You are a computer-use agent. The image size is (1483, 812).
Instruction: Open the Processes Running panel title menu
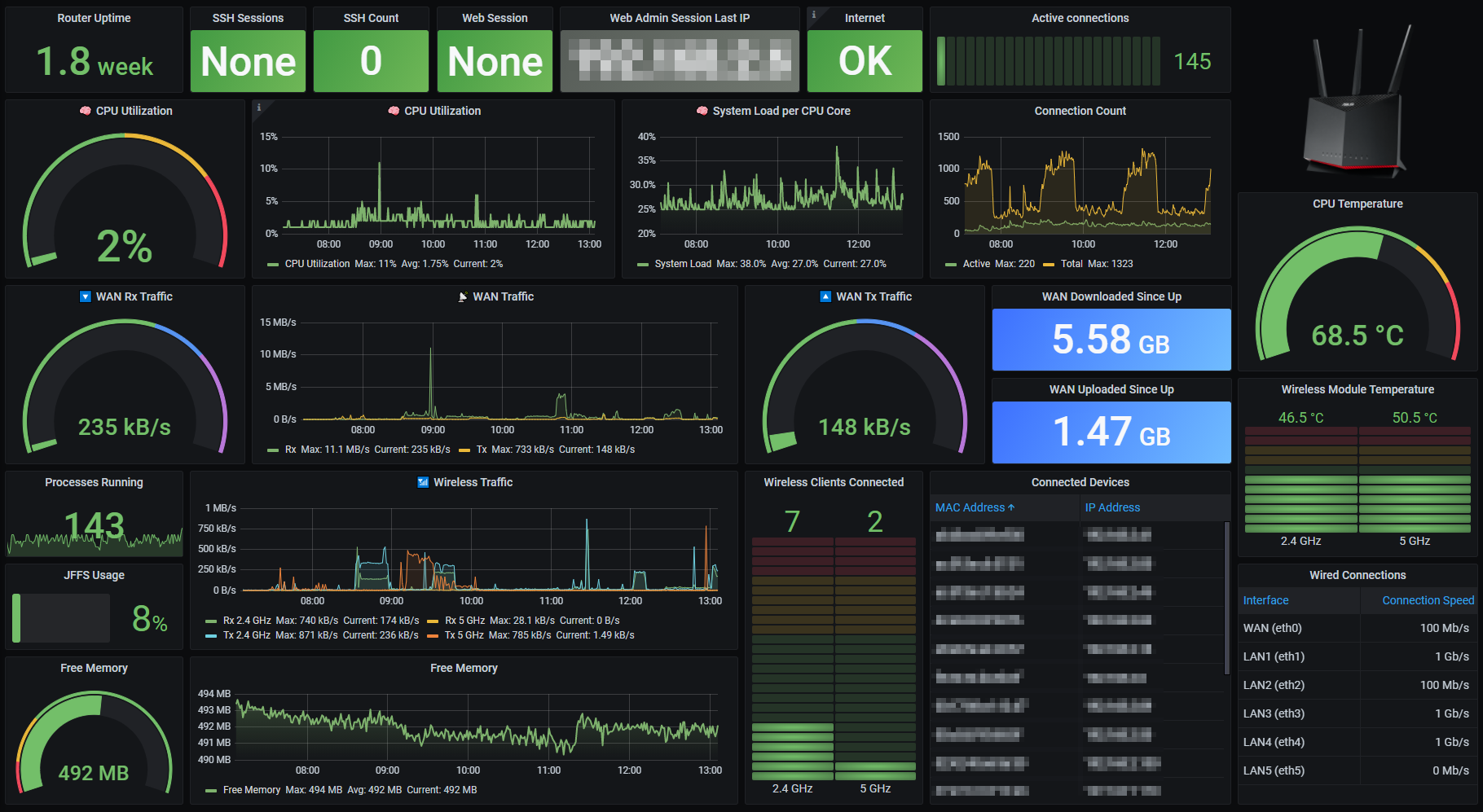point(94,482)
